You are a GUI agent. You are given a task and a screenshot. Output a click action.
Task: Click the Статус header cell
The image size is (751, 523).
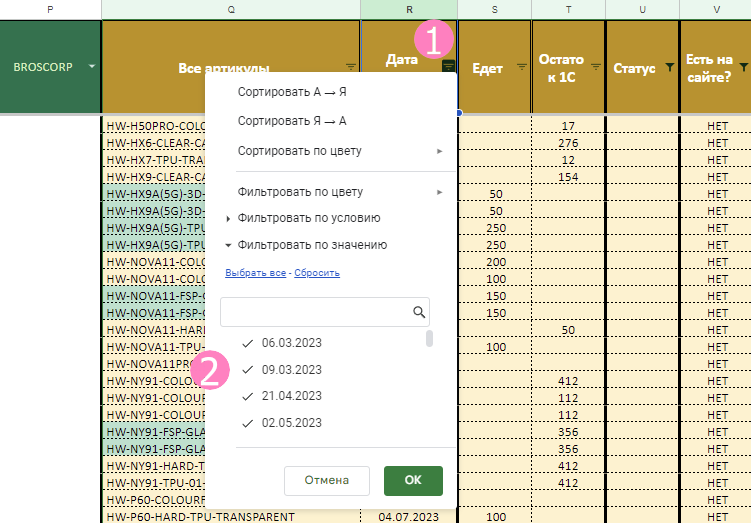point(642,67)
